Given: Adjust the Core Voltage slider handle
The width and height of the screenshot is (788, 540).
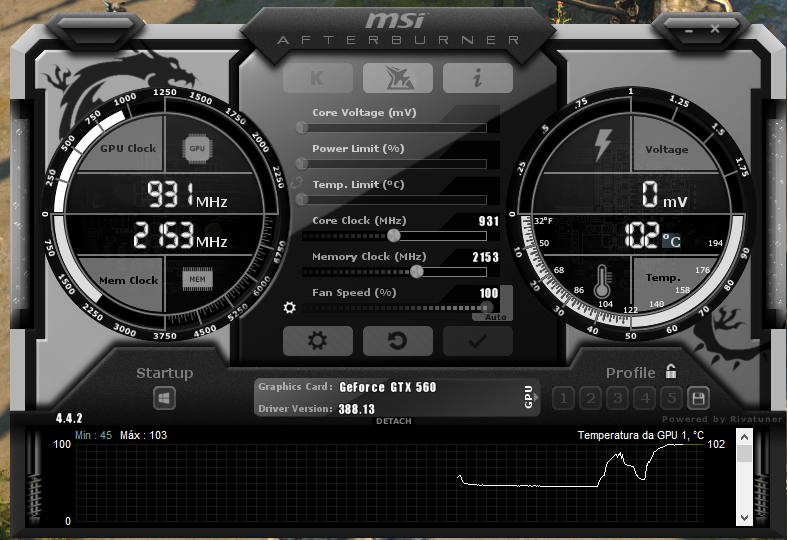Looking at the screenshot, I should tap(302, 128).
